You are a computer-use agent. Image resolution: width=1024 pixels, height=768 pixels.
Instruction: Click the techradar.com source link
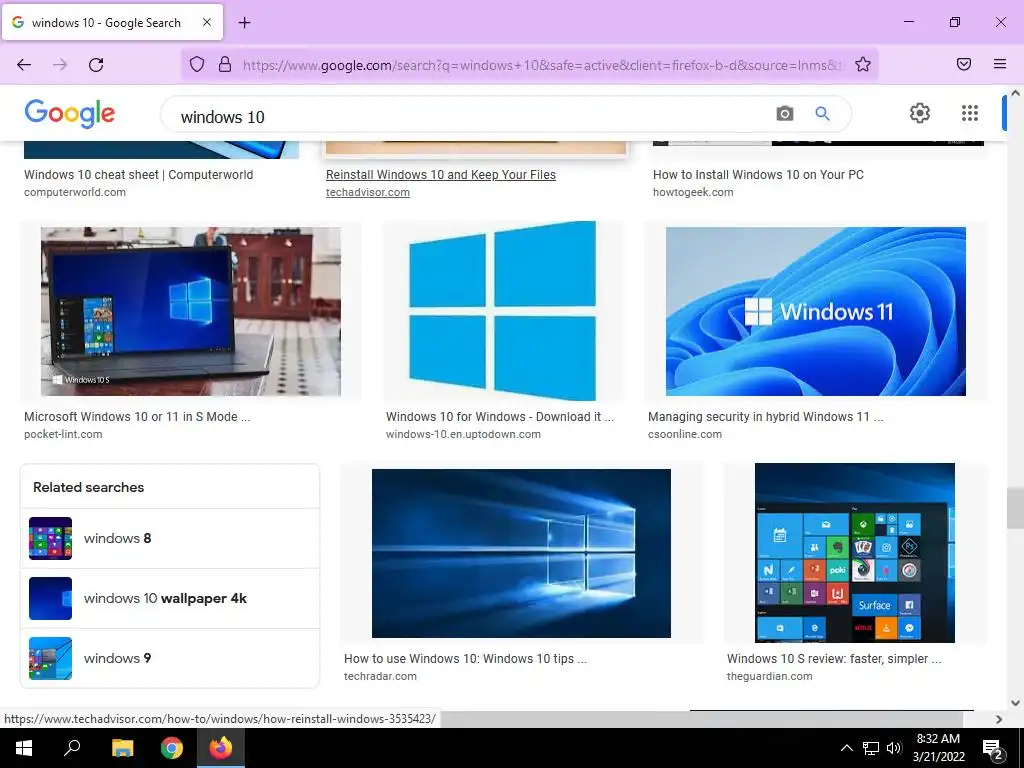coord(380,677)
